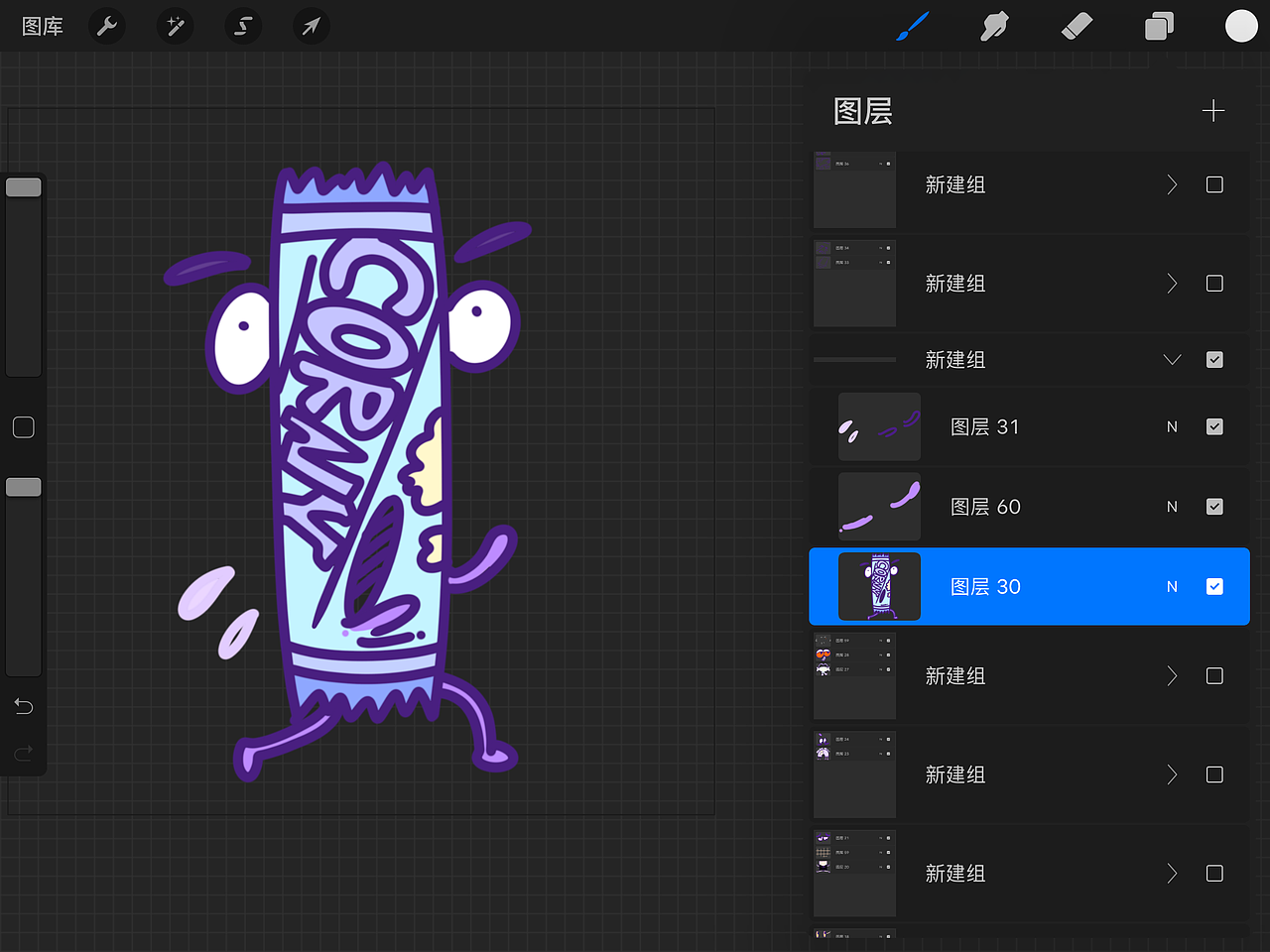Tap the 图层 31 layer thumbnail
Viewport: 1270px width, 952px height.
[879, 426]
